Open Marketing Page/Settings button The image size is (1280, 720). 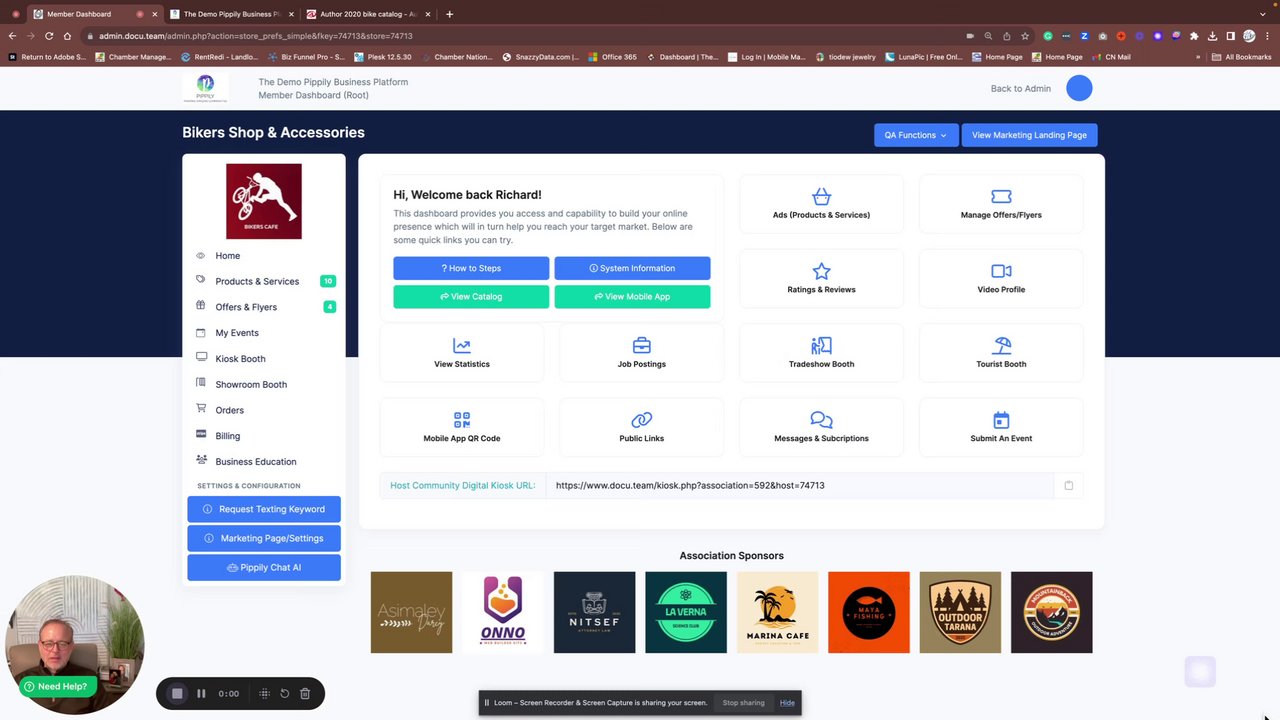point(264,538)
